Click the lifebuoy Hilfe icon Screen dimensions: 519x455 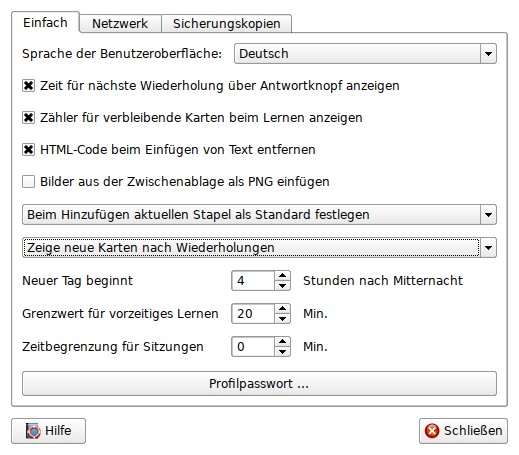(x=33, y=431)
